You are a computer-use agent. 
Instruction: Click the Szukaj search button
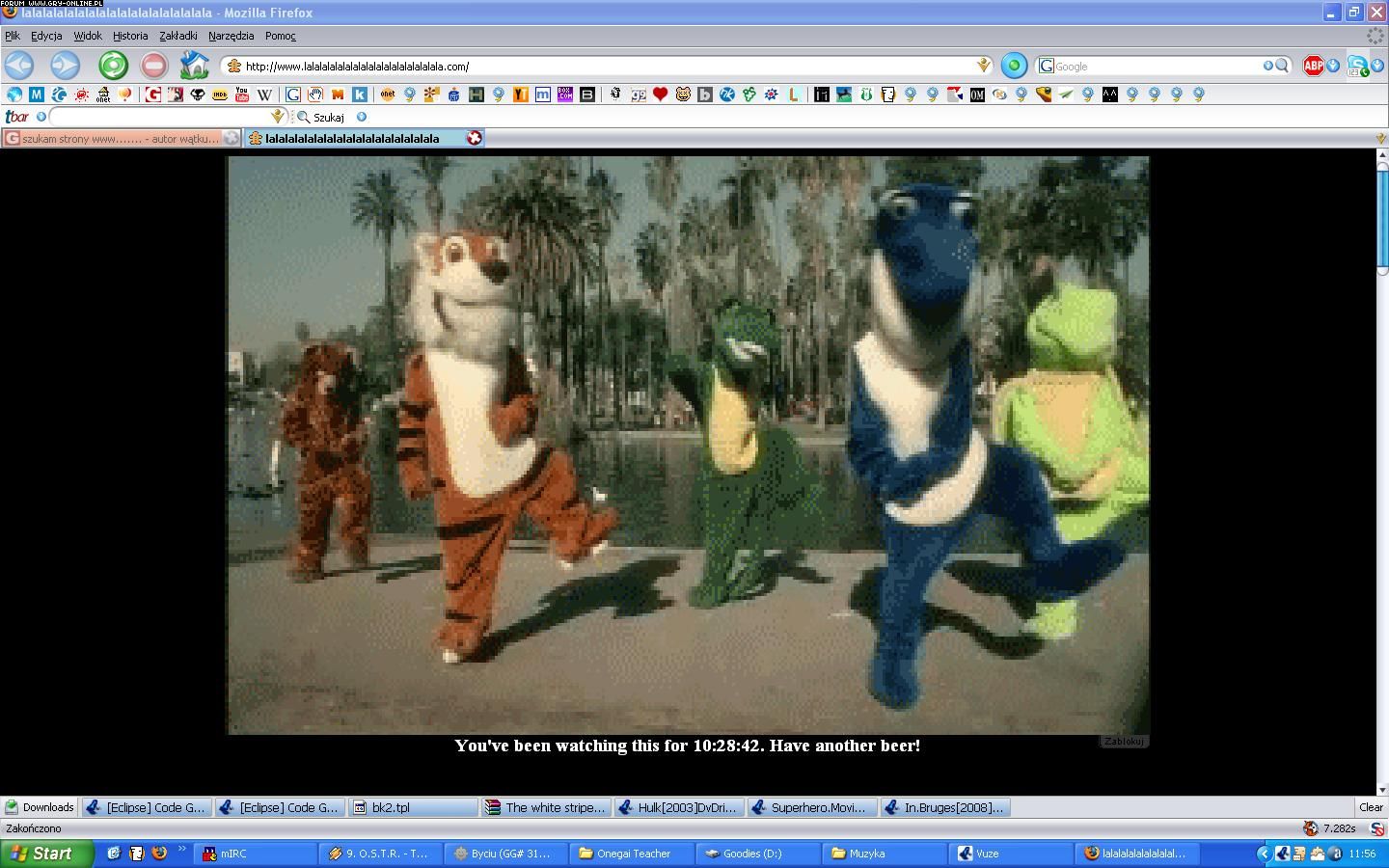point(321,117)
